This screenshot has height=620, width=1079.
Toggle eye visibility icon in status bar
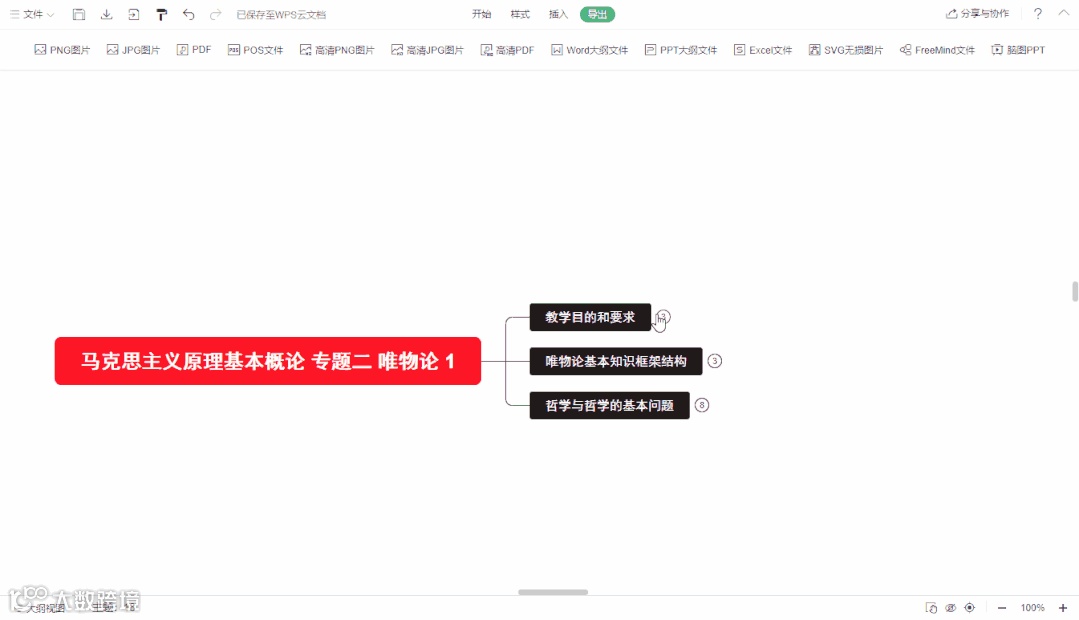[x=950, y=608]
